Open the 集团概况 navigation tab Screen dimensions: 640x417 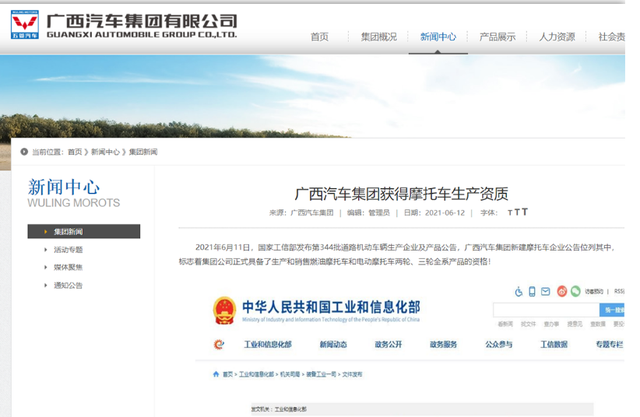(379, 37)
